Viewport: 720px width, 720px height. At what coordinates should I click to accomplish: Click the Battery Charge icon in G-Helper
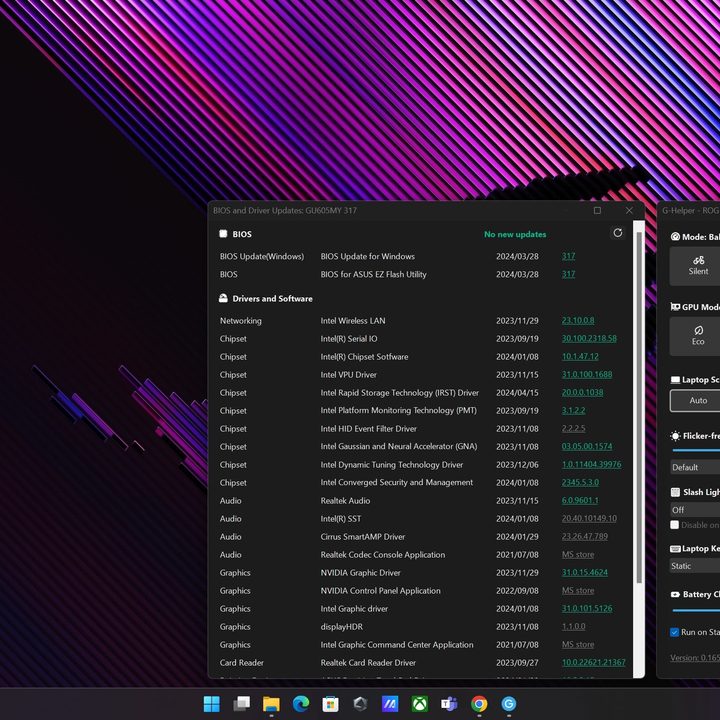(675, 594)
